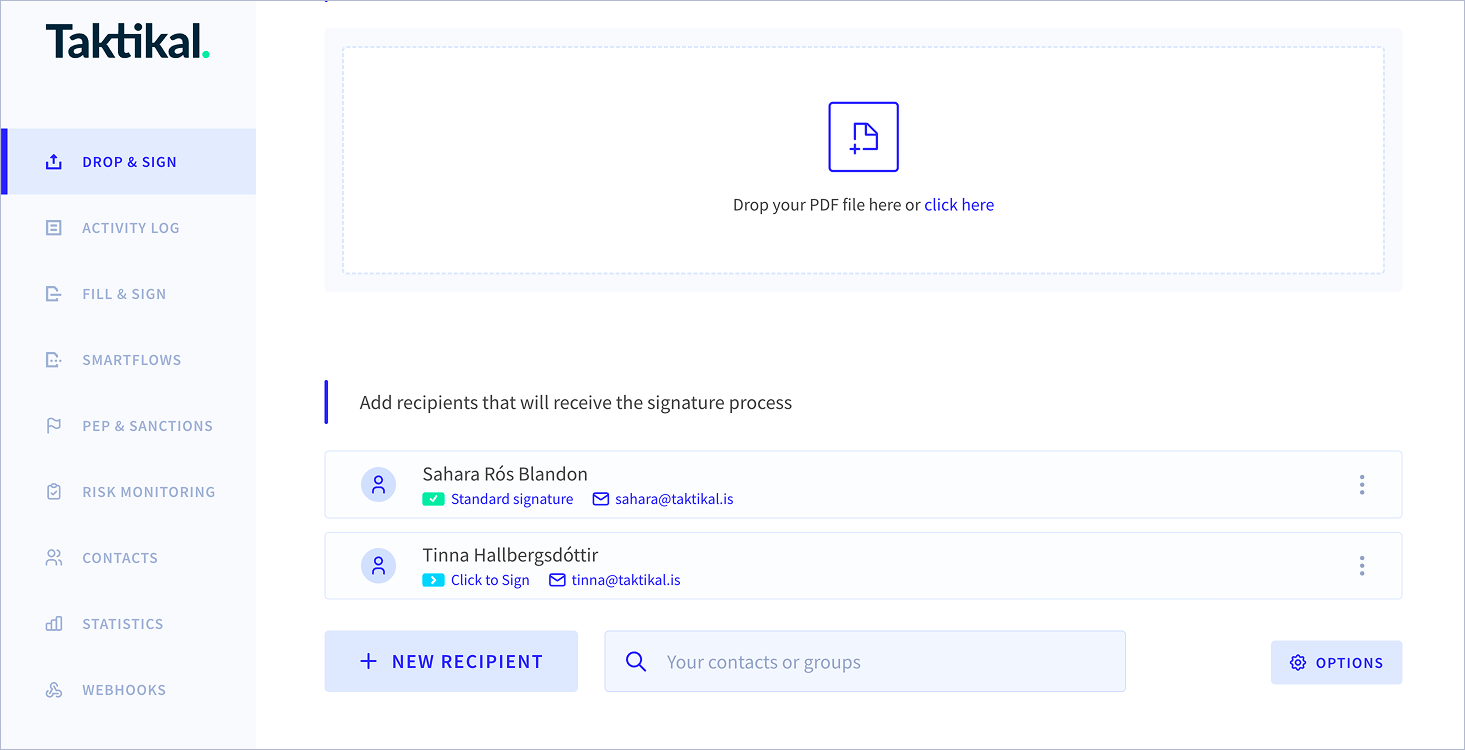Screen dimensions: 1465x750
Task: Open the three-dot menu for Sahara Rós Blandon
Action: 1362,485
